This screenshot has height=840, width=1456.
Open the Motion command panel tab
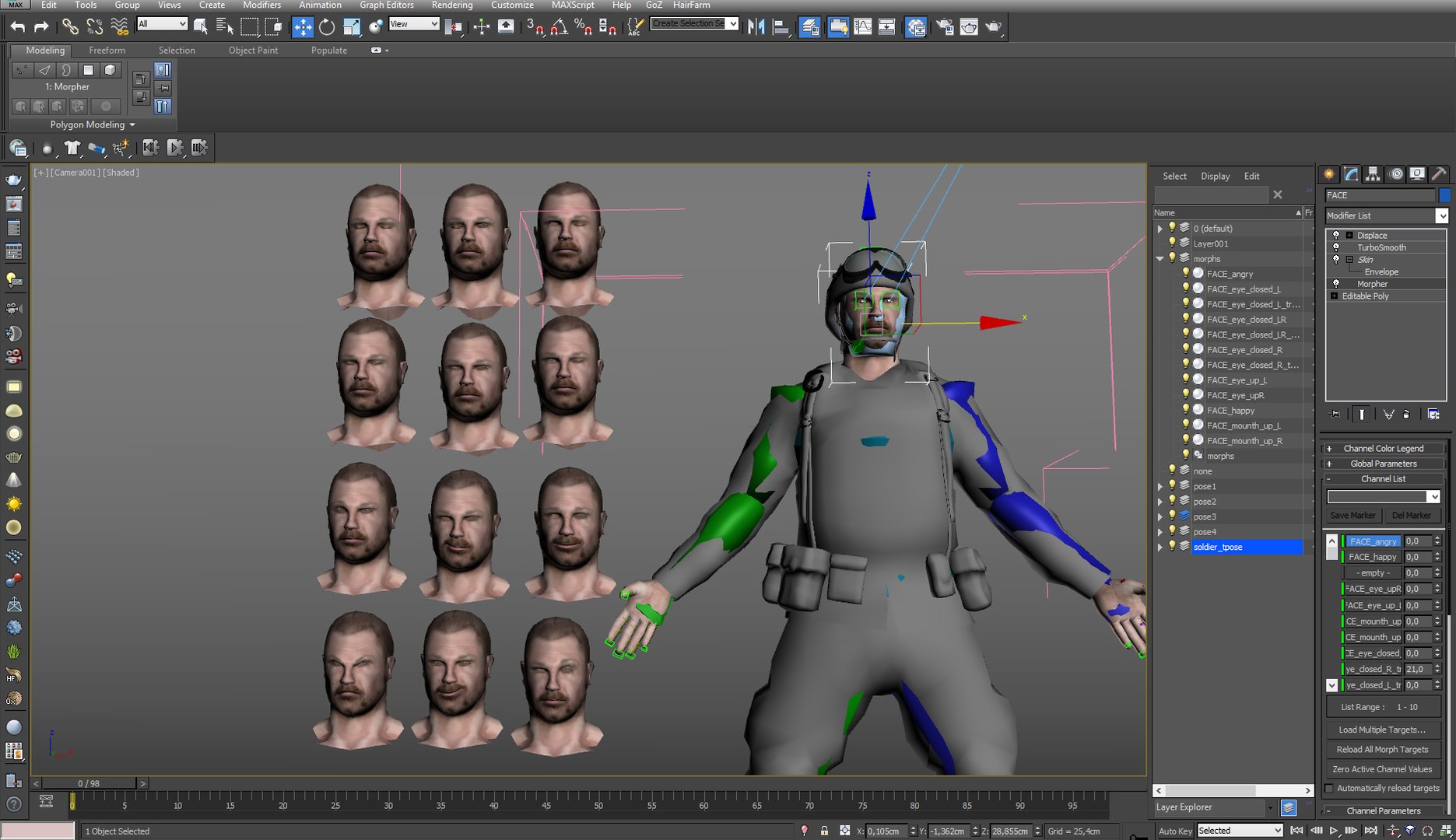pos(1395,174)
